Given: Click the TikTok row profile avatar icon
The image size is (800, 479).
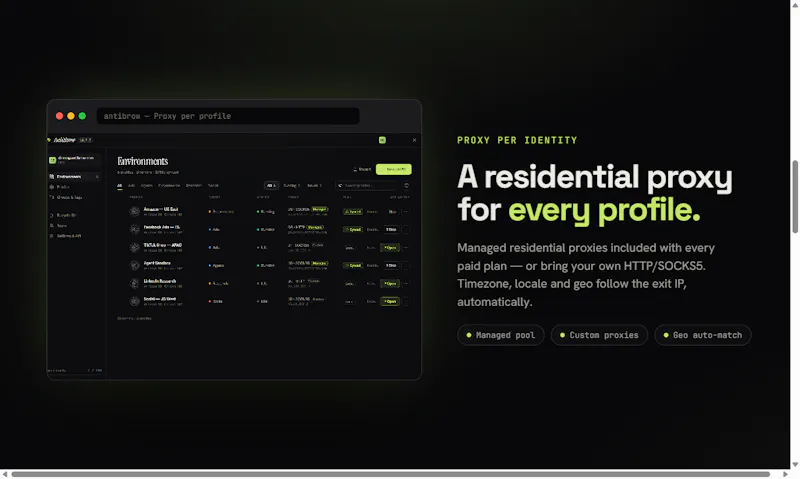Looking at the screenshot, I should [x=134, y=247].
